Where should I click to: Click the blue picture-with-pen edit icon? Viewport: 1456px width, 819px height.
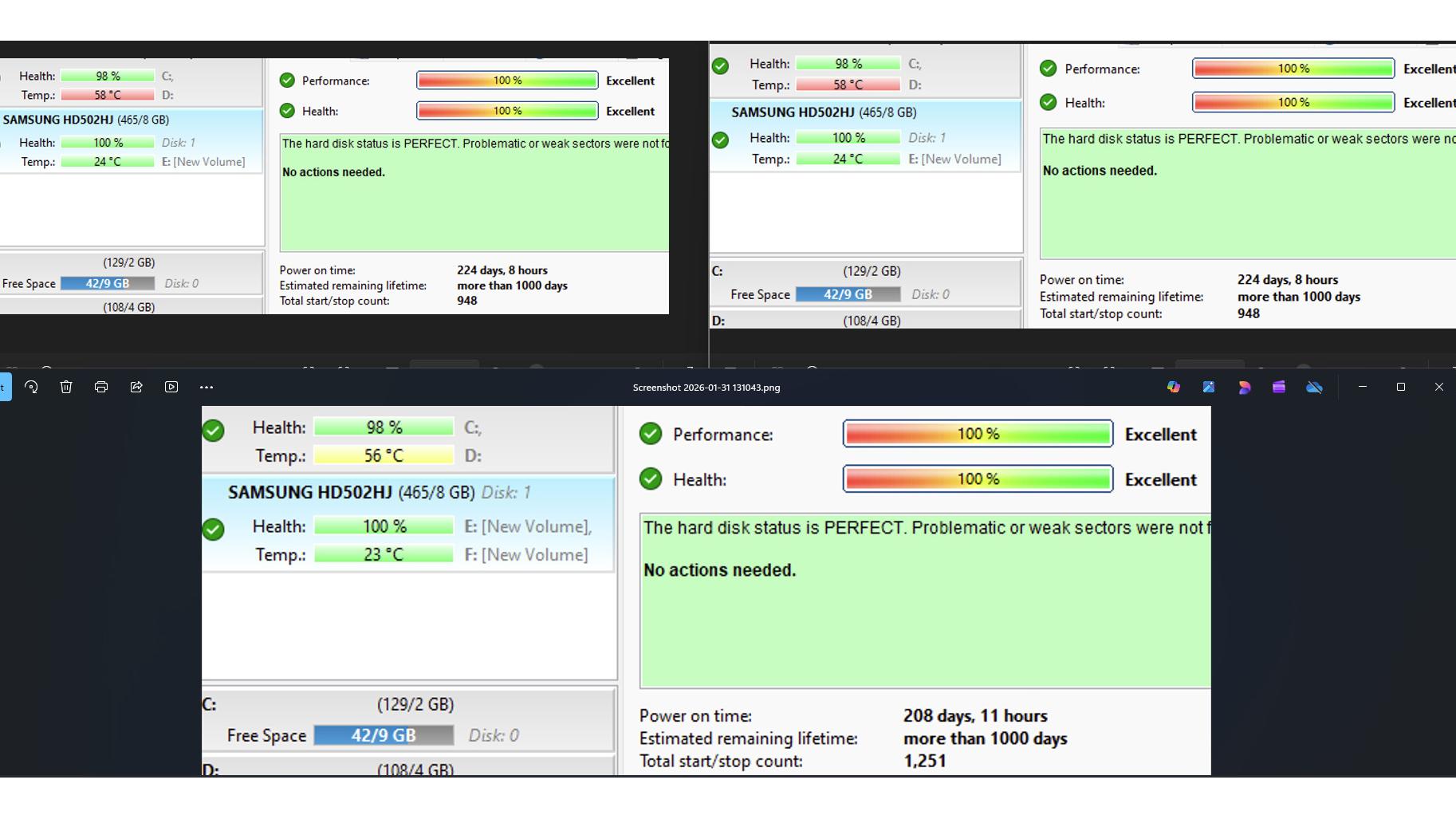pos(1209,387)
